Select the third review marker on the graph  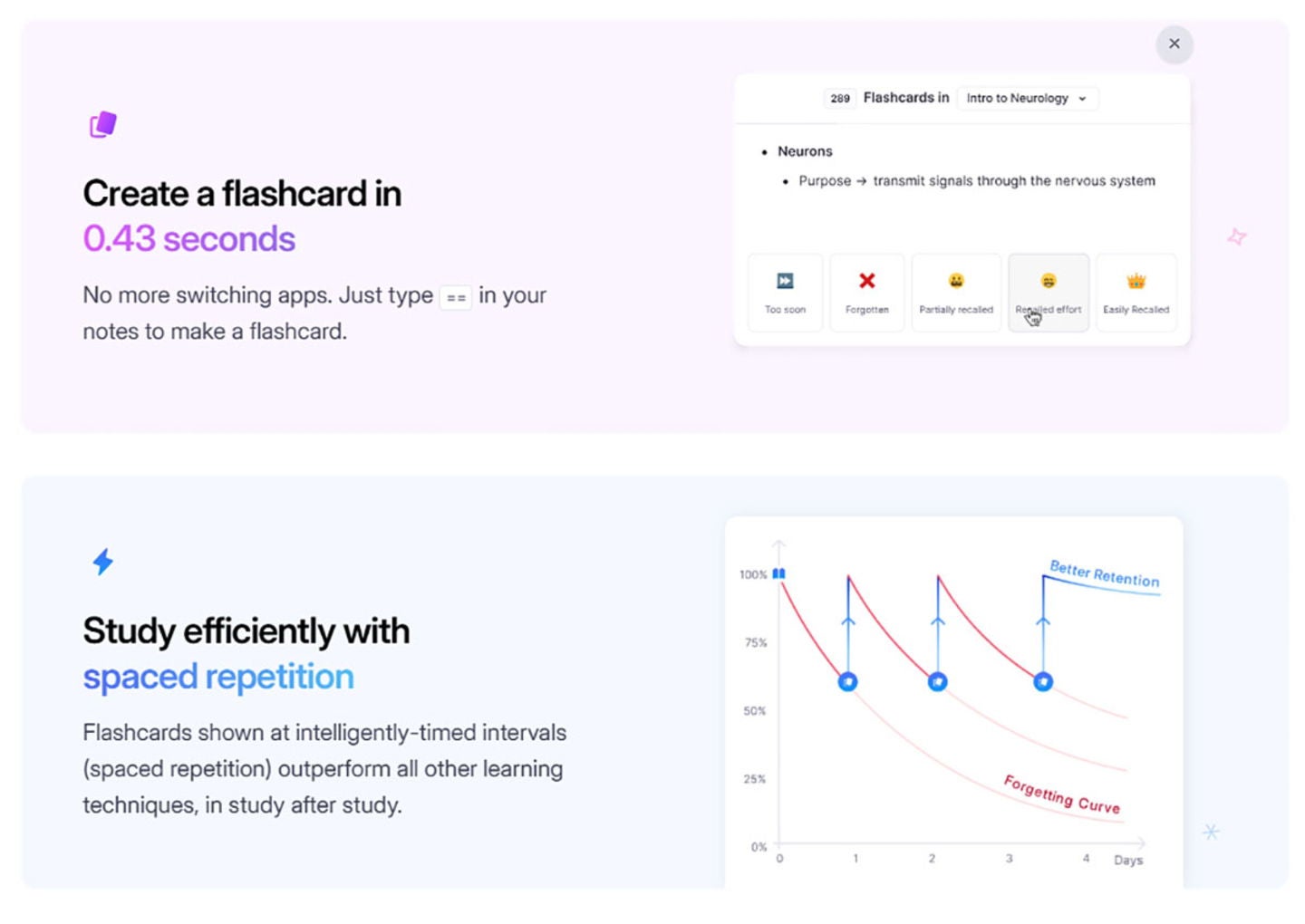1043,681
